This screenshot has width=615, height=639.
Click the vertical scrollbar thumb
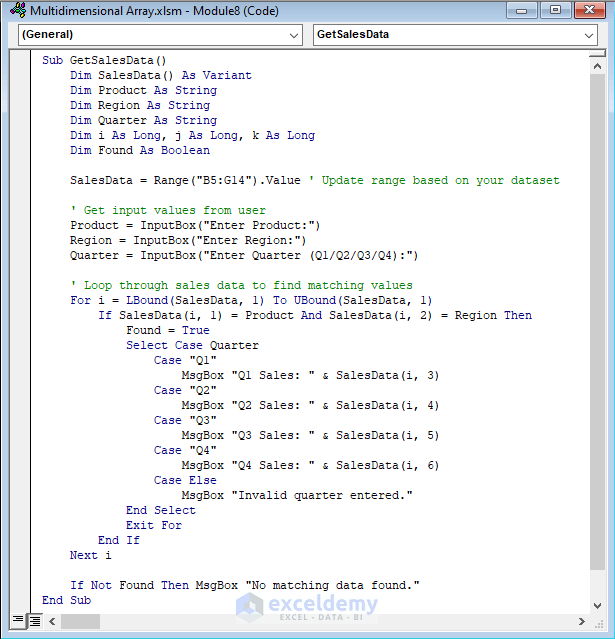(597, 322)
